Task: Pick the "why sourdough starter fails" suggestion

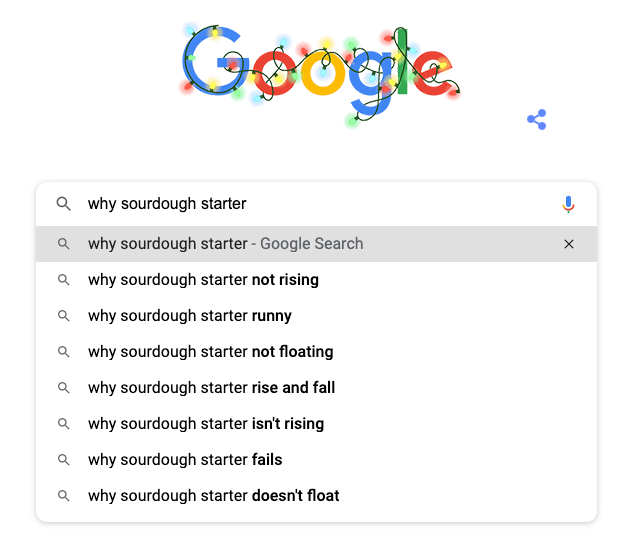Action: (x=185, y=460)
